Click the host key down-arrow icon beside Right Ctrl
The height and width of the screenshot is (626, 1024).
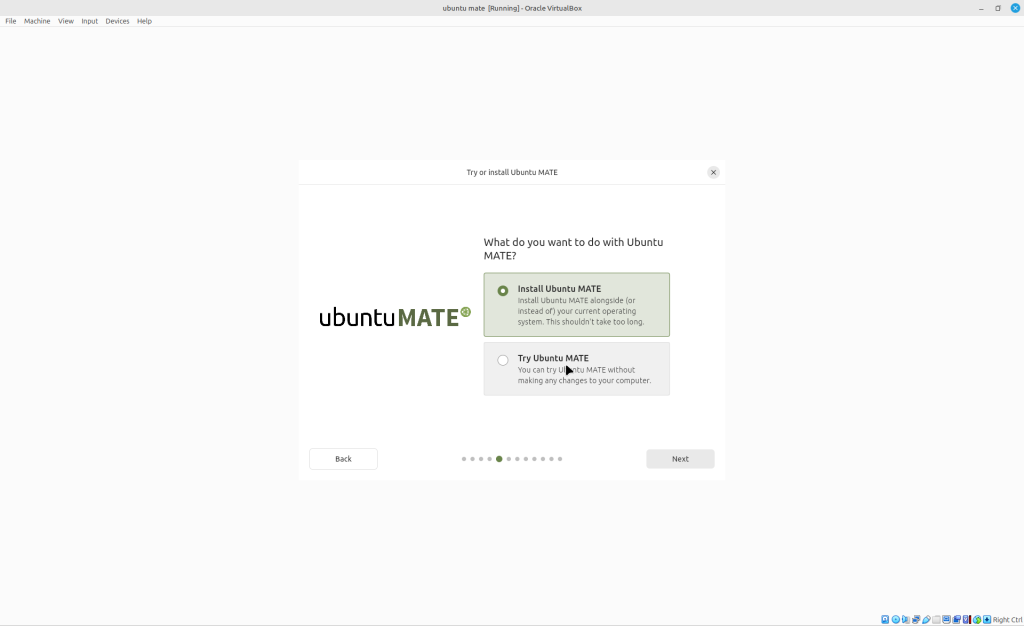pyautogui.click(x=987, y=619)
